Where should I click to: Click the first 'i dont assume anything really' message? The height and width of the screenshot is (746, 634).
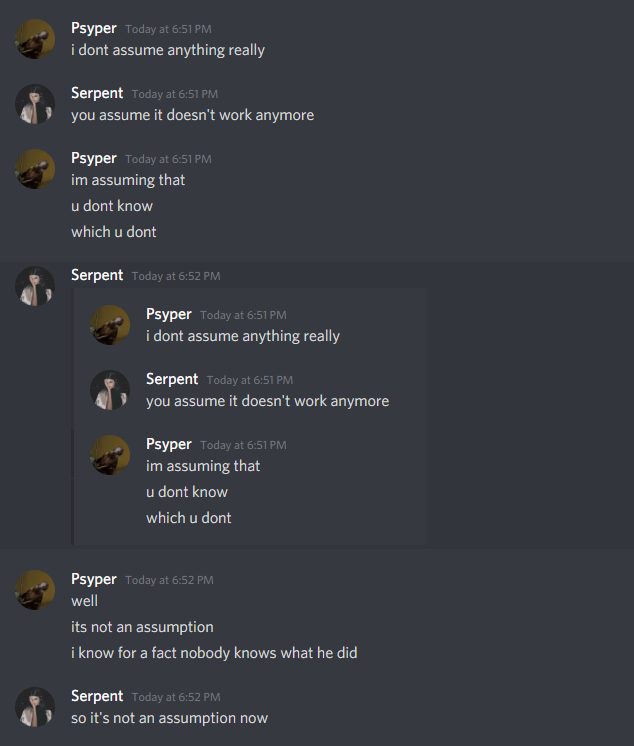pyautogui.click(x=168, y=50)
